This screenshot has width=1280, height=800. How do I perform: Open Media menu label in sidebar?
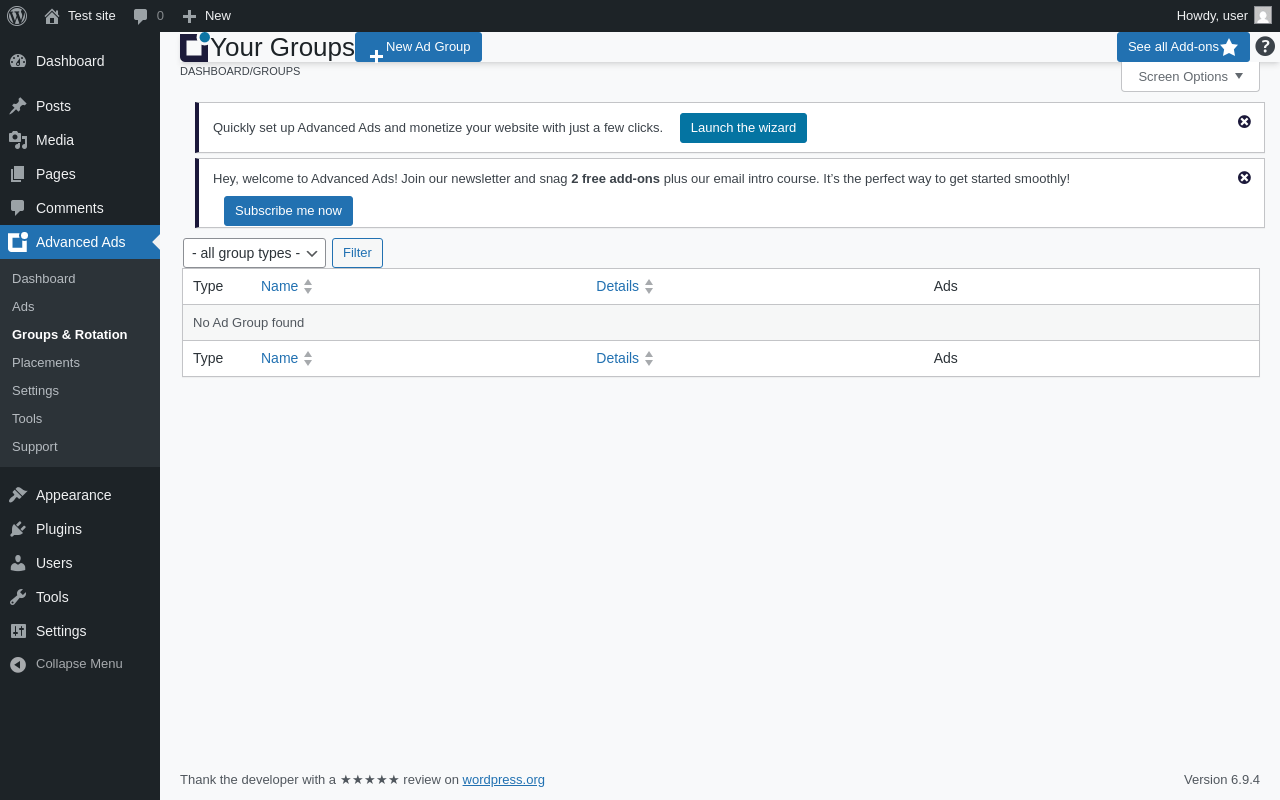[x=55, y=140]
